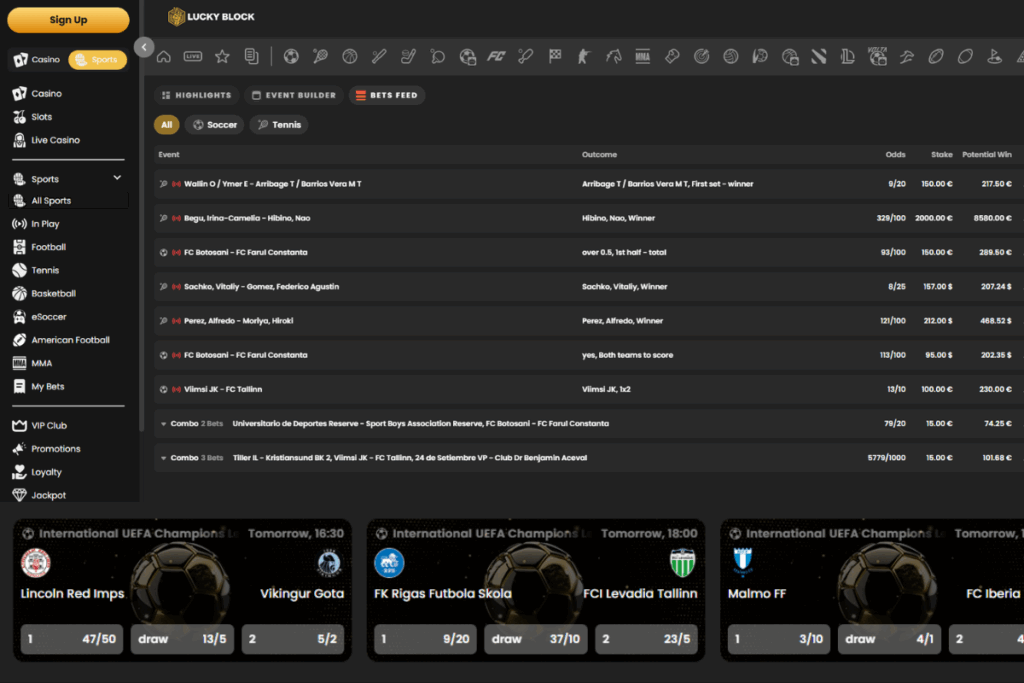The width and height of the screenshot is (1024, 683).
Task: Open the bet slip documents icon
Action: pos(251,57)
